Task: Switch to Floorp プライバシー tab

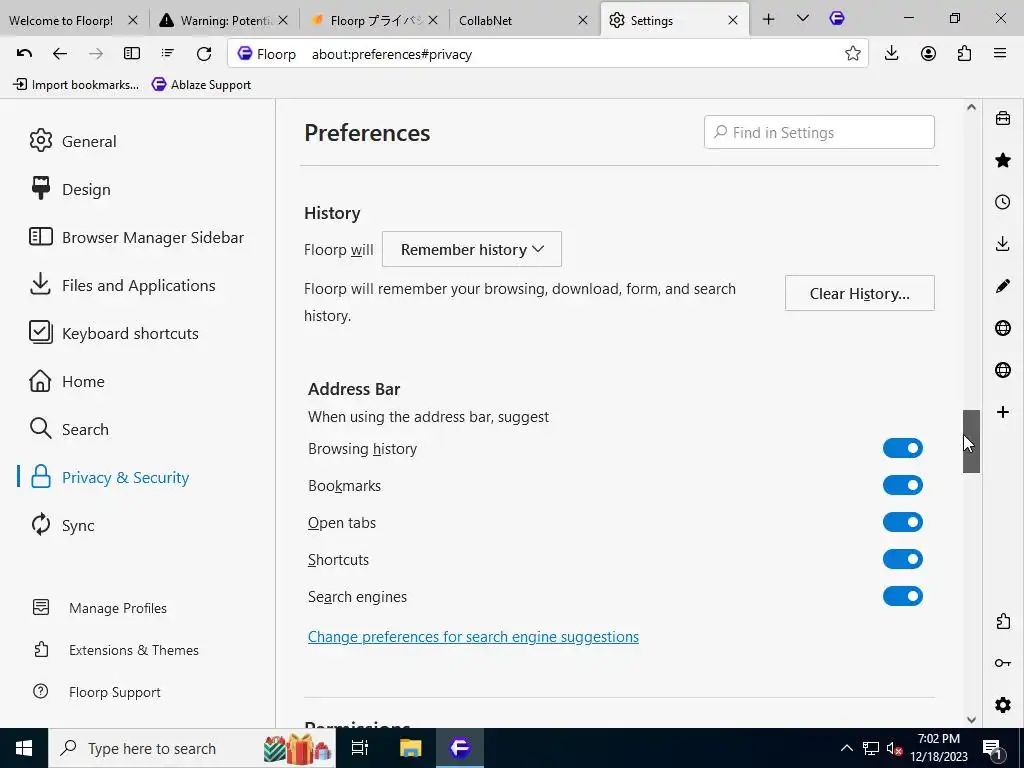Action: click(x=374, y=20)
